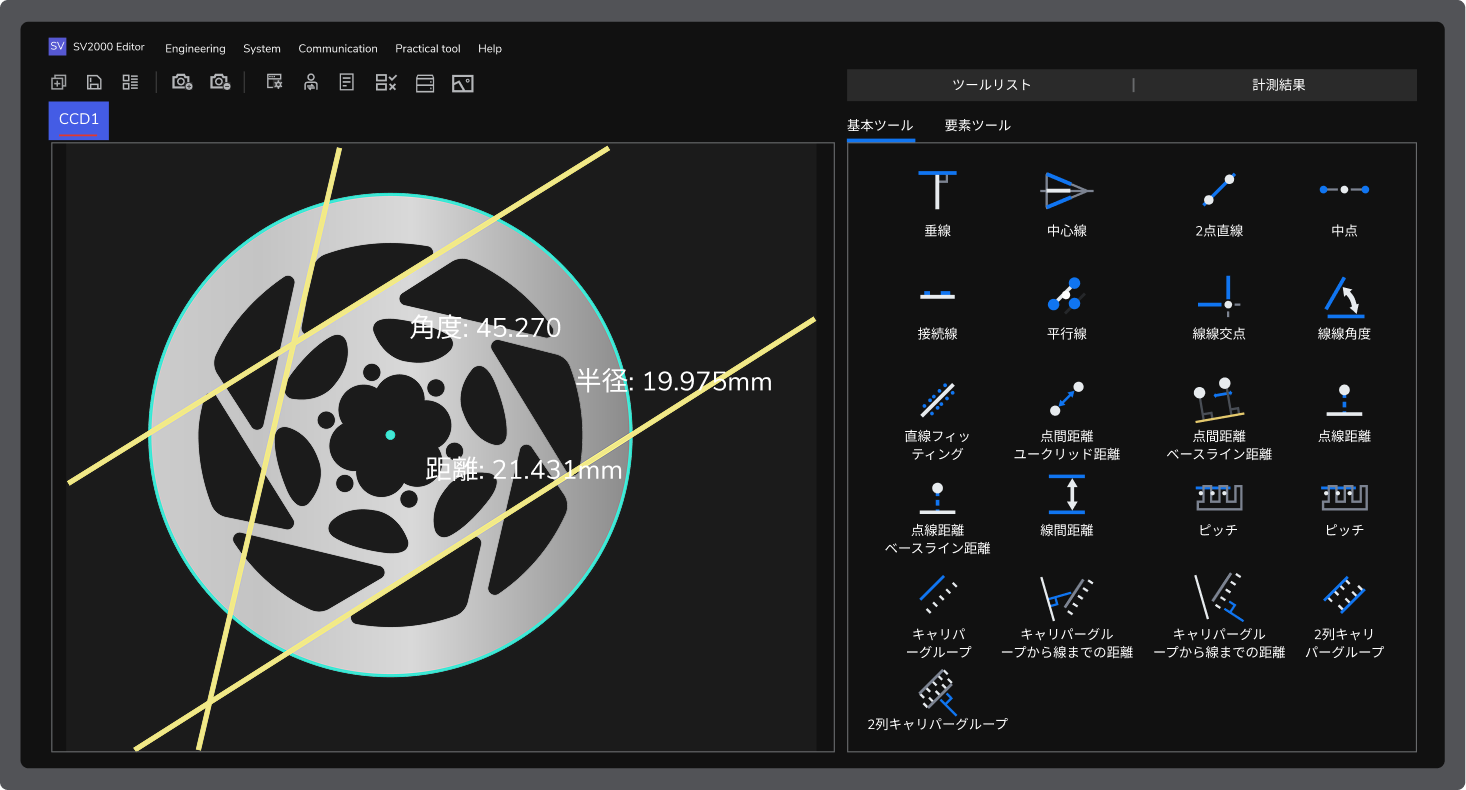
Task: Click the save floppy disk toolbar icon
Action: (x=94, y=83)
